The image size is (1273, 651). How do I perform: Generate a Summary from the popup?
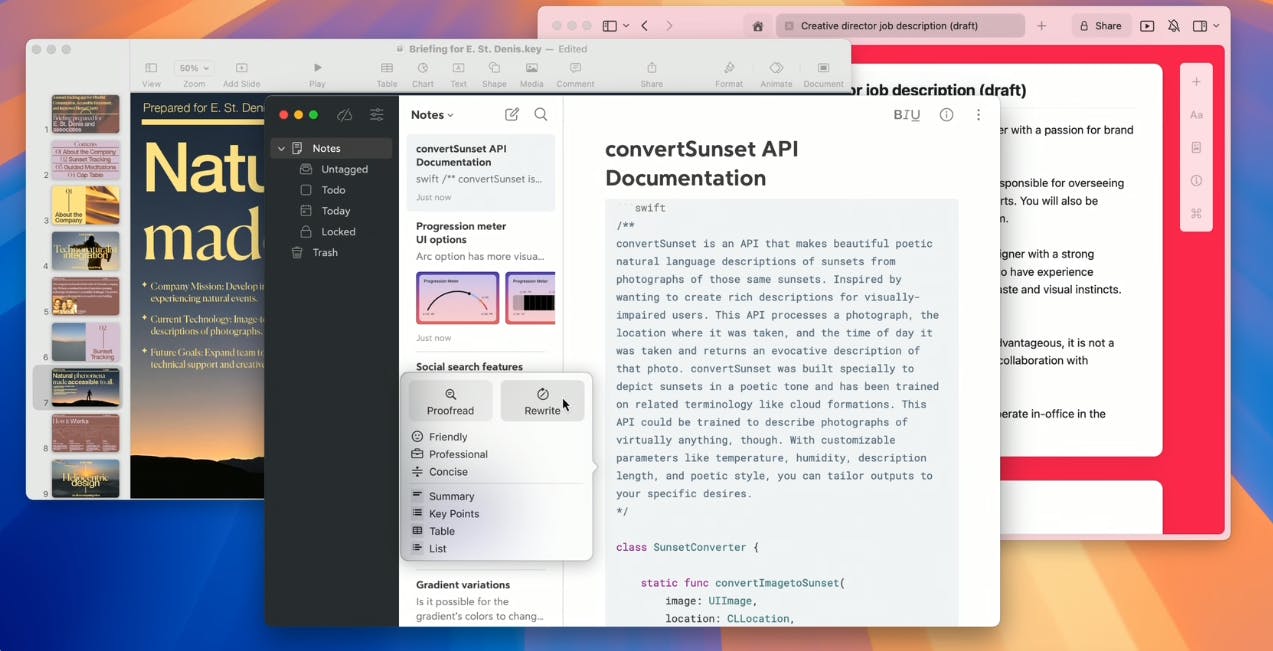pos(442,496)
